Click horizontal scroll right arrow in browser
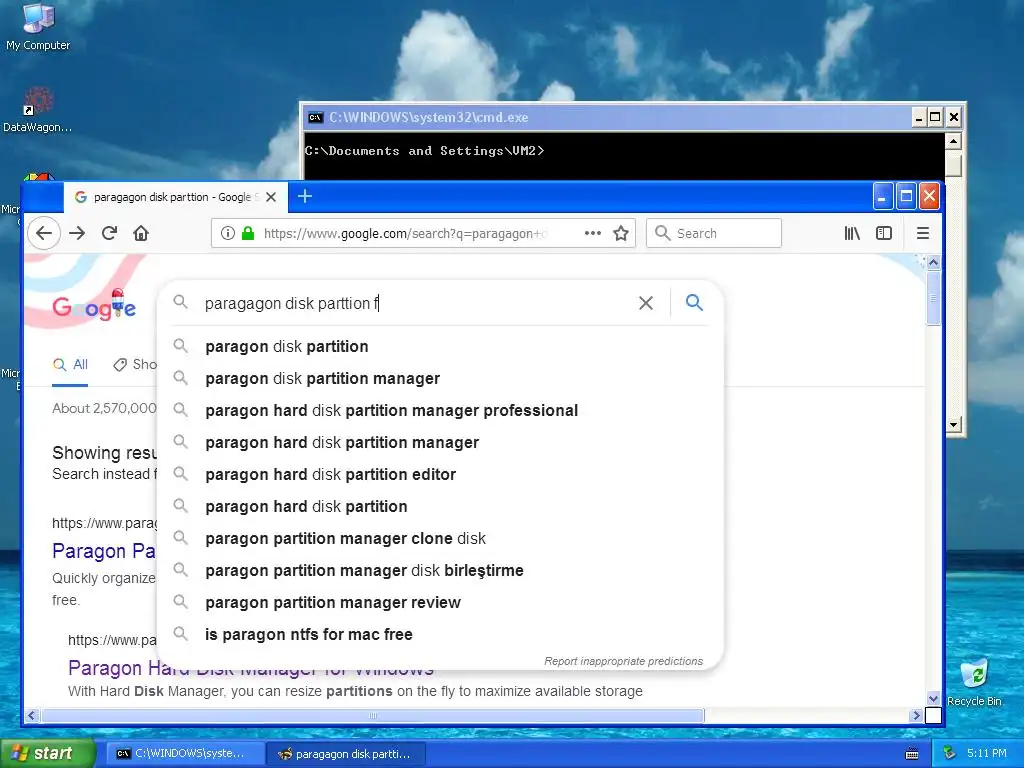 coord(916,716)
